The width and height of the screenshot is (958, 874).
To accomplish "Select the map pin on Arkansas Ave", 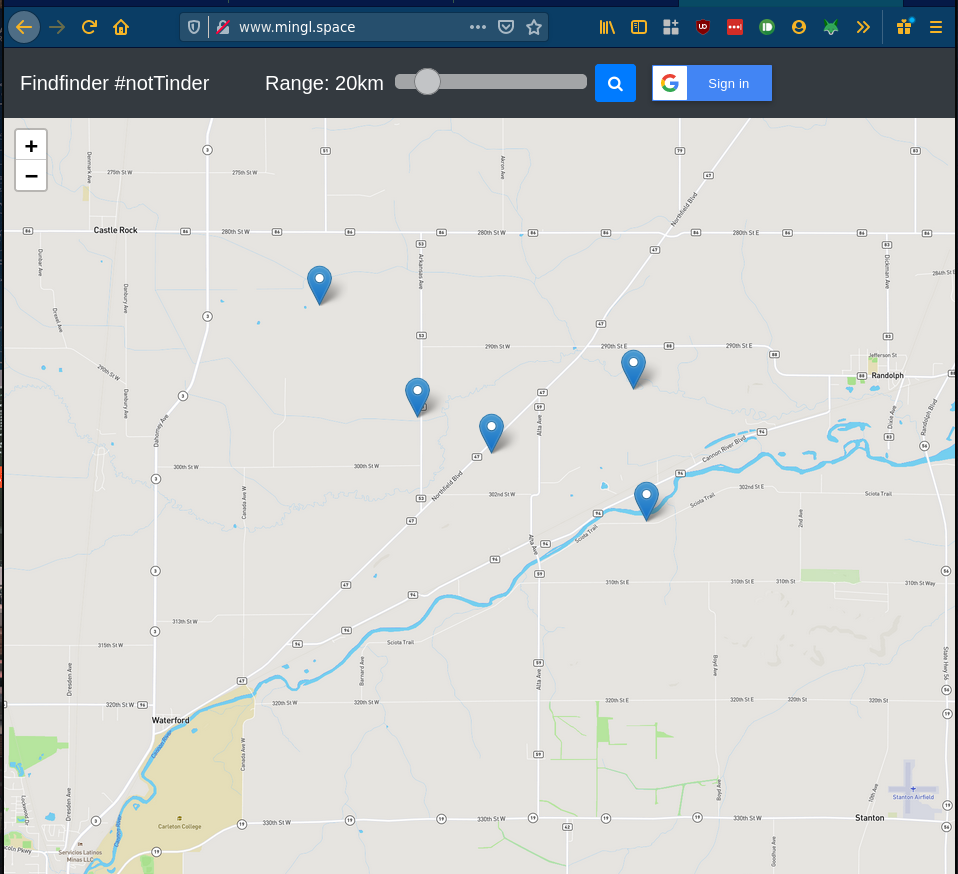I will (417, 397).
